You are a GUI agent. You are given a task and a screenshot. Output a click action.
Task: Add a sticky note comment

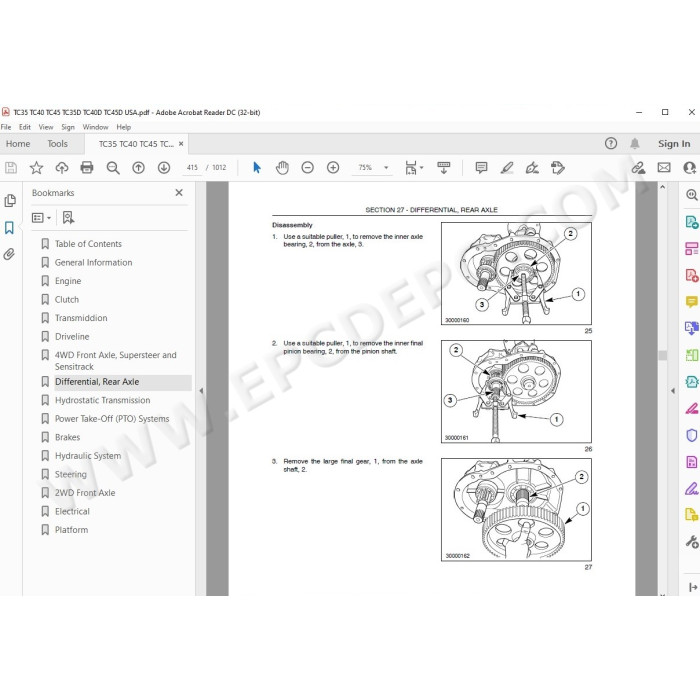[481, 168]
